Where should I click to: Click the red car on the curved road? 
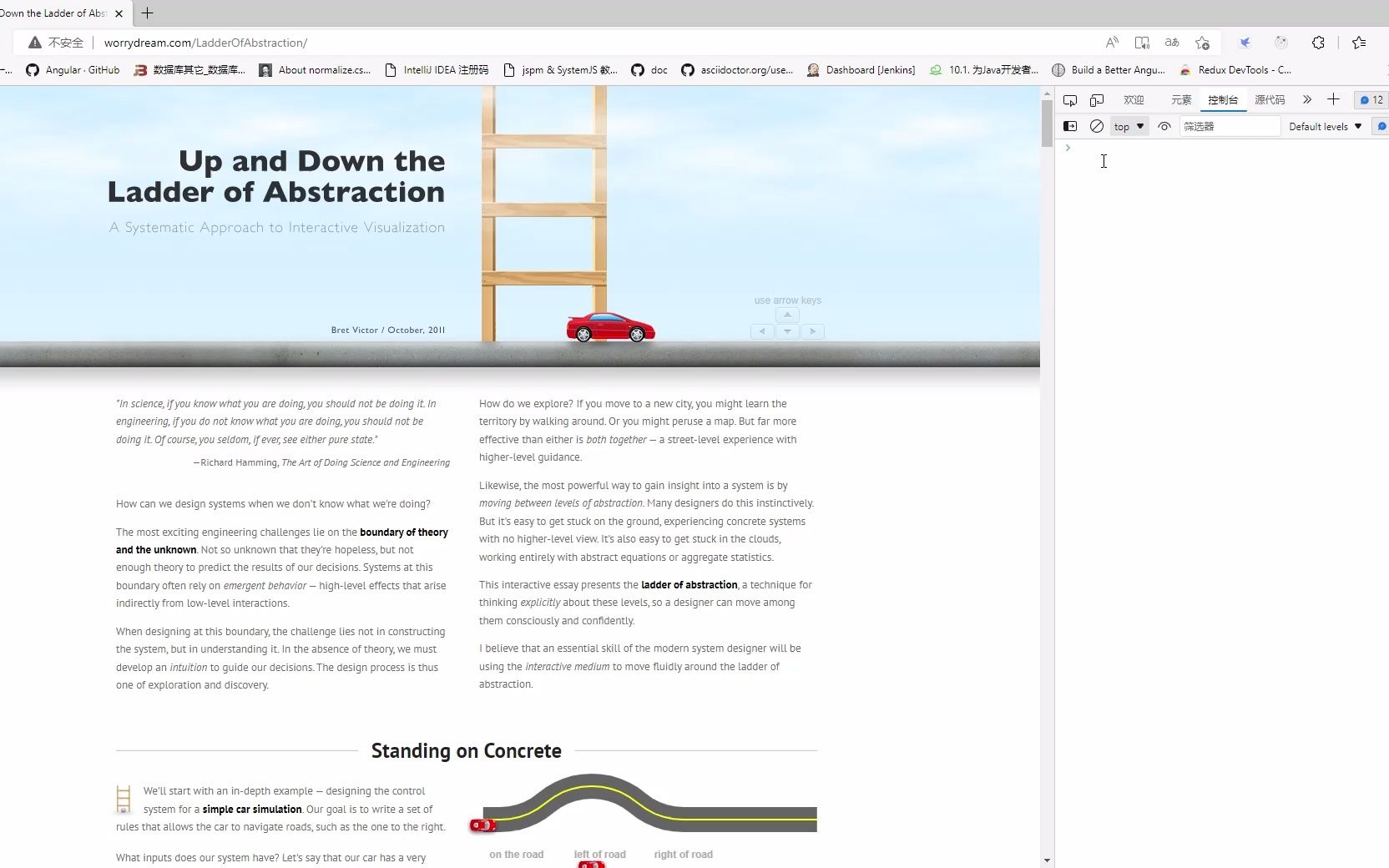[482, 825]
